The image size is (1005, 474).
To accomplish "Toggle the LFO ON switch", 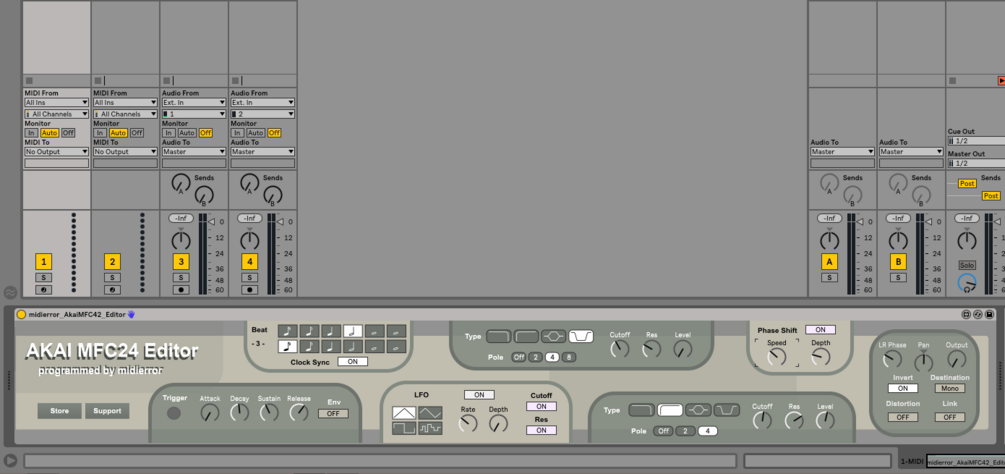I will (479, 395).
